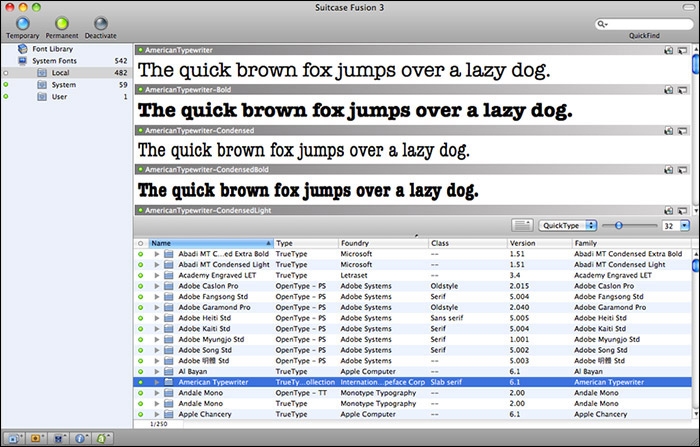Click the first icon in bottom toolbar

[x=14, y=438]
